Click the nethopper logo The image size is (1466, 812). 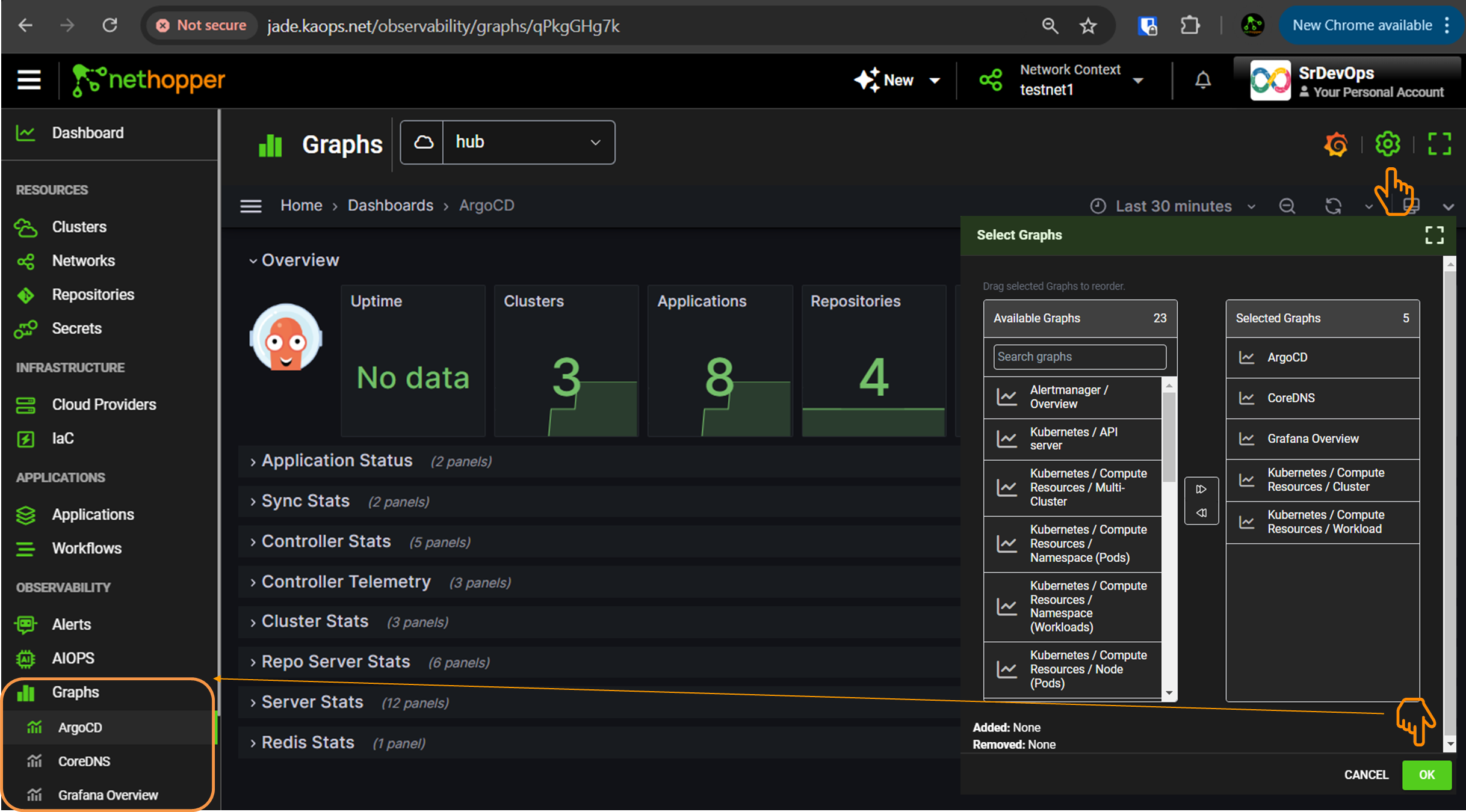tap(148, 80)
